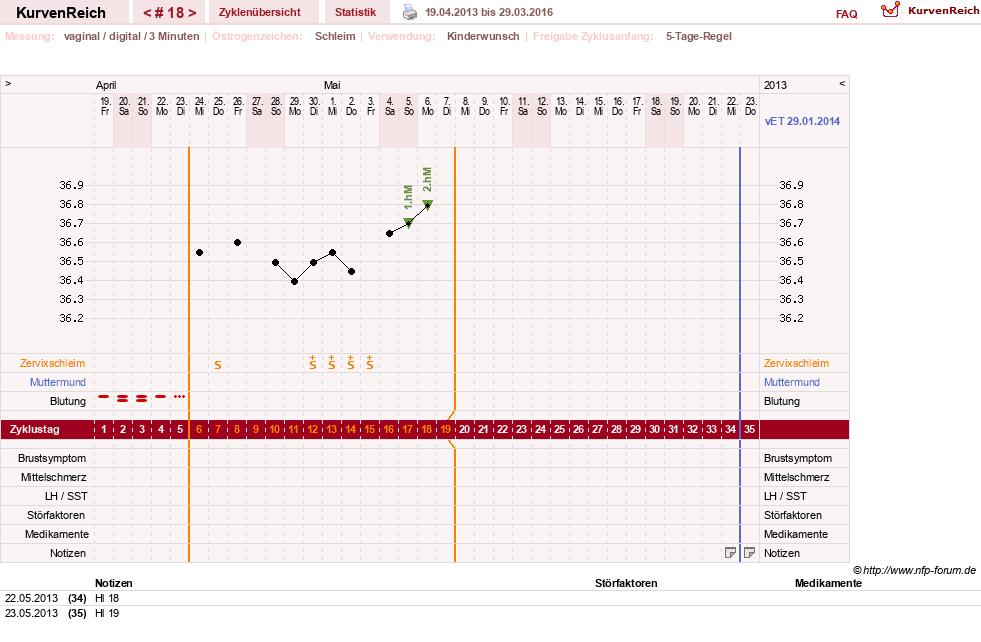Click bleeding mark on cycle day 2

(123, 398)
